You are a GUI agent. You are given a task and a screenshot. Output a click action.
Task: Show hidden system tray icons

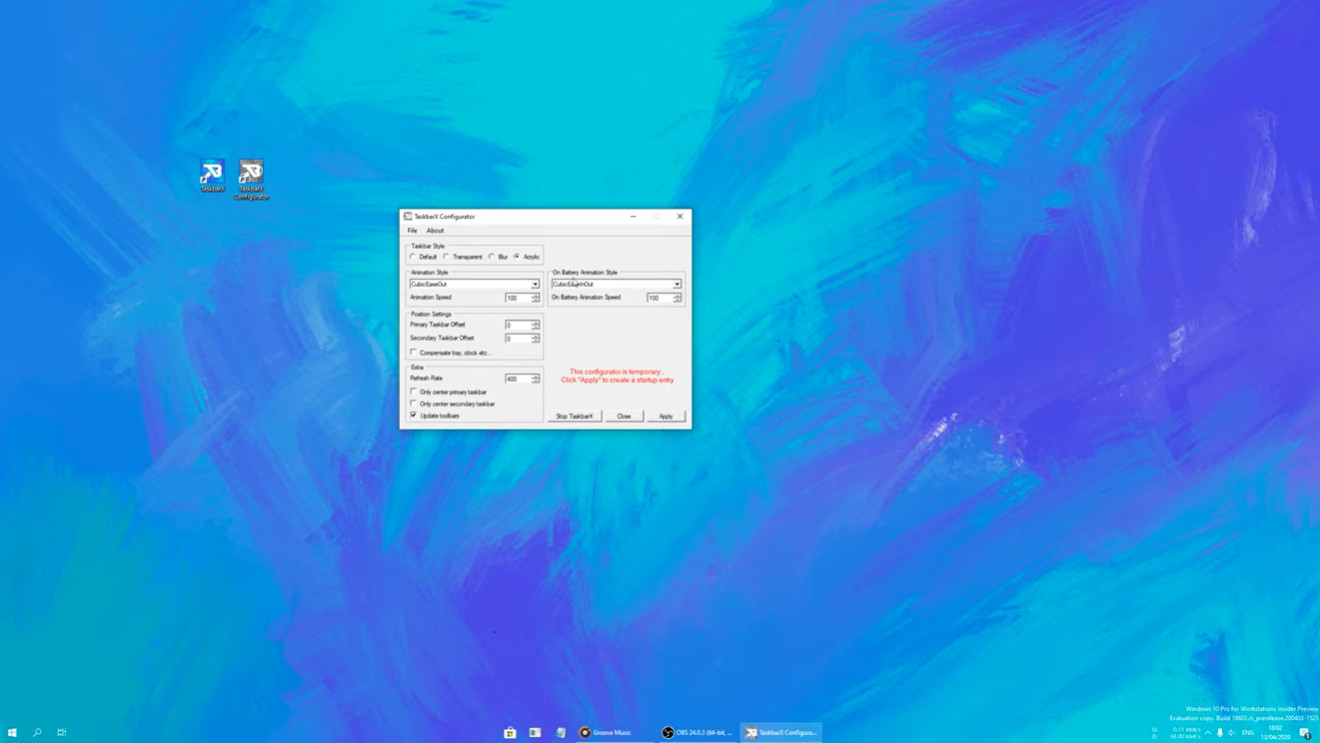pos(1208,732)
